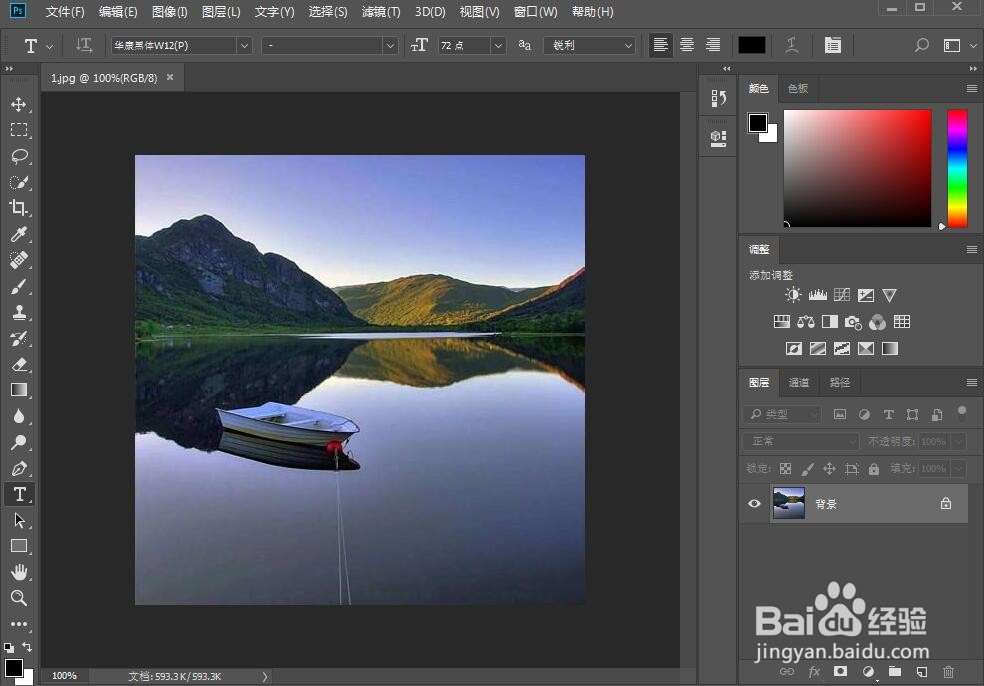Image resolution: width=984 pixels, height=686 pixels.
Task: Select the Rectangle shape tool
Action: point(19,546)
